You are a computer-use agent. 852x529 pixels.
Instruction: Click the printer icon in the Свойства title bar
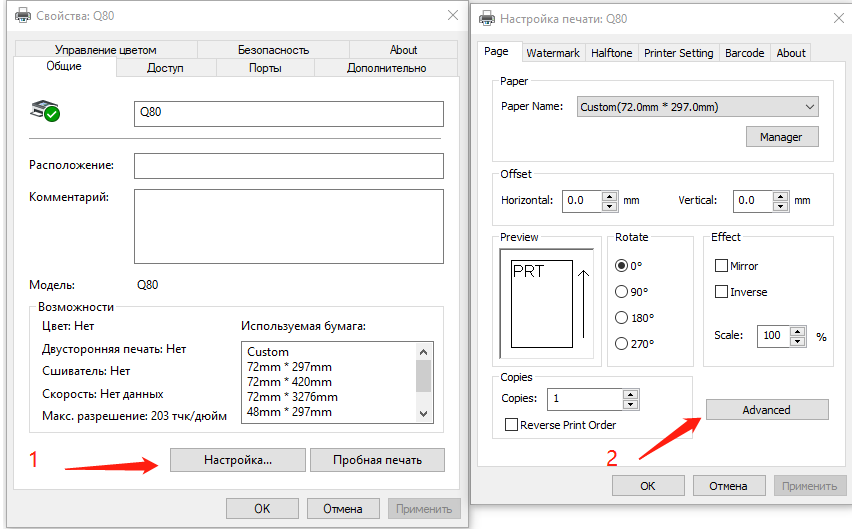tap(23, 15)
